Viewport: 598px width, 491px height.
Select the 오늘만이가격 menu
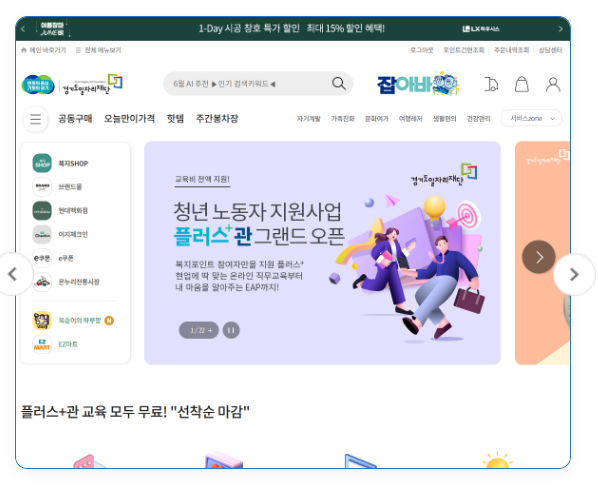[x=129, y=119]
